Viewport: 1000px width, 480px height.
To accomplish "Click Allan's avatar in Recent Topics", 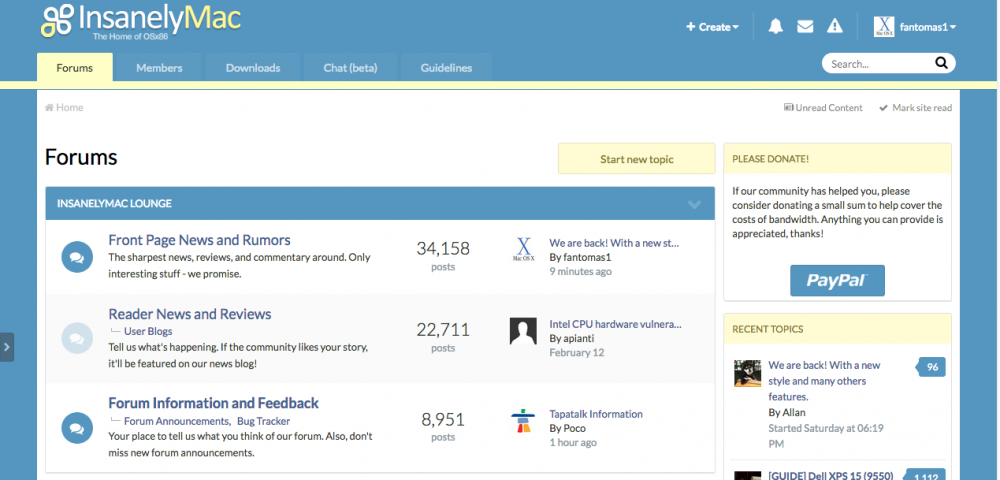I will point(747,373).
